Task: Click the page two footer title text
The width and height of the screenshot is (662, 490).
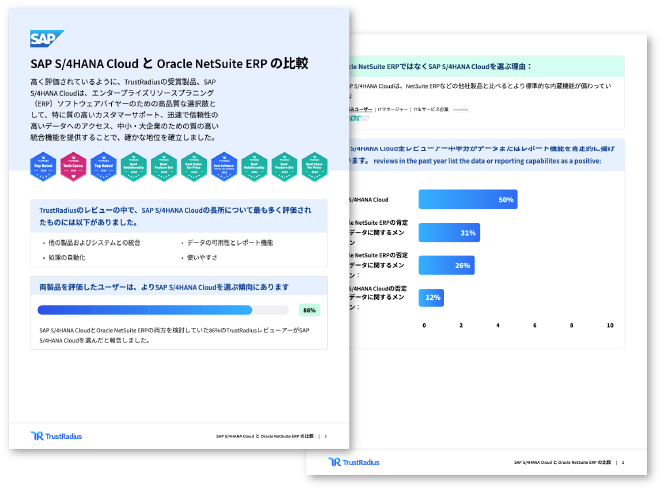Action: coord(562,462)
